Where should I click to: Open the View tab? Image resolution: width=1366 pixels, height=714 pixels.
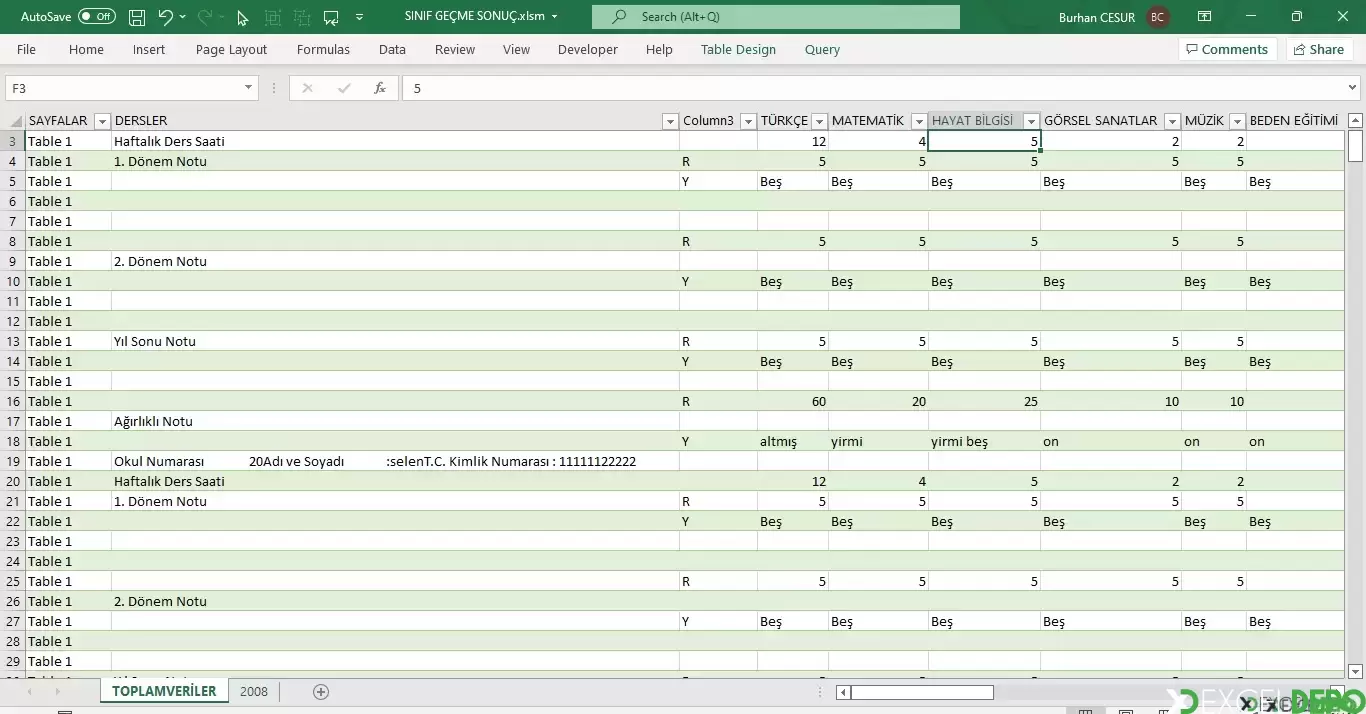pos(516,49)
